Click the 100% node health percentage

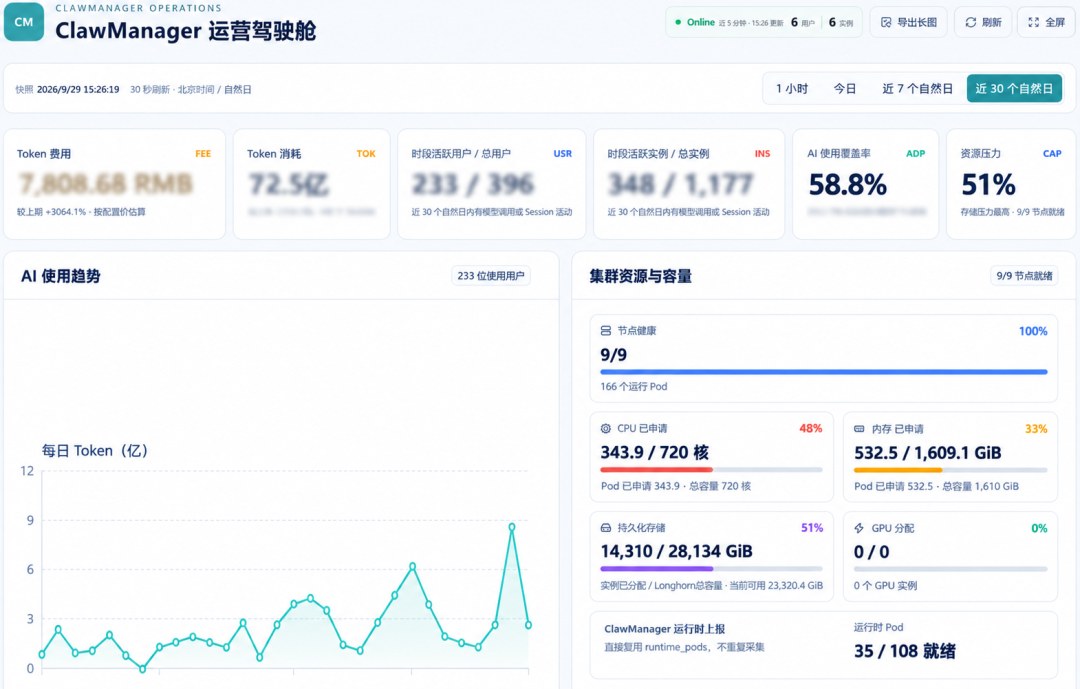[1033, 331]
